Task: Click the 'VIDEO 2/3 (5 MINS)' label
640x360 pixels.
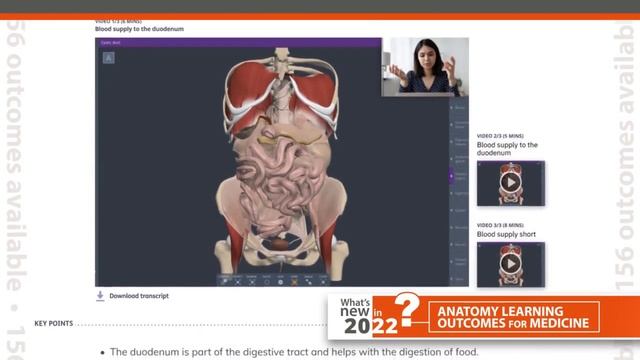Action: click(500, 136)
